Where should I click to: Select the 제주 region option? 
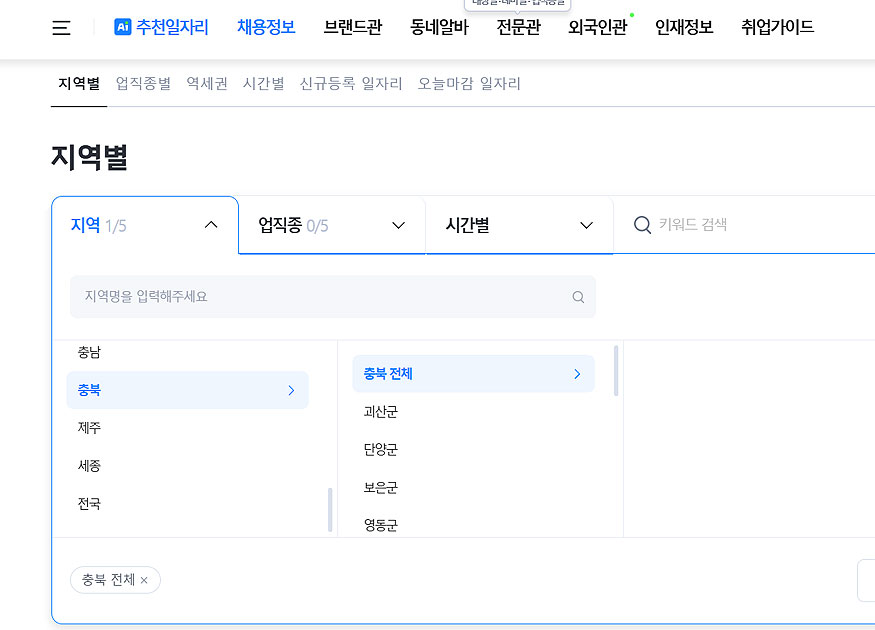(x=88, y=427)
